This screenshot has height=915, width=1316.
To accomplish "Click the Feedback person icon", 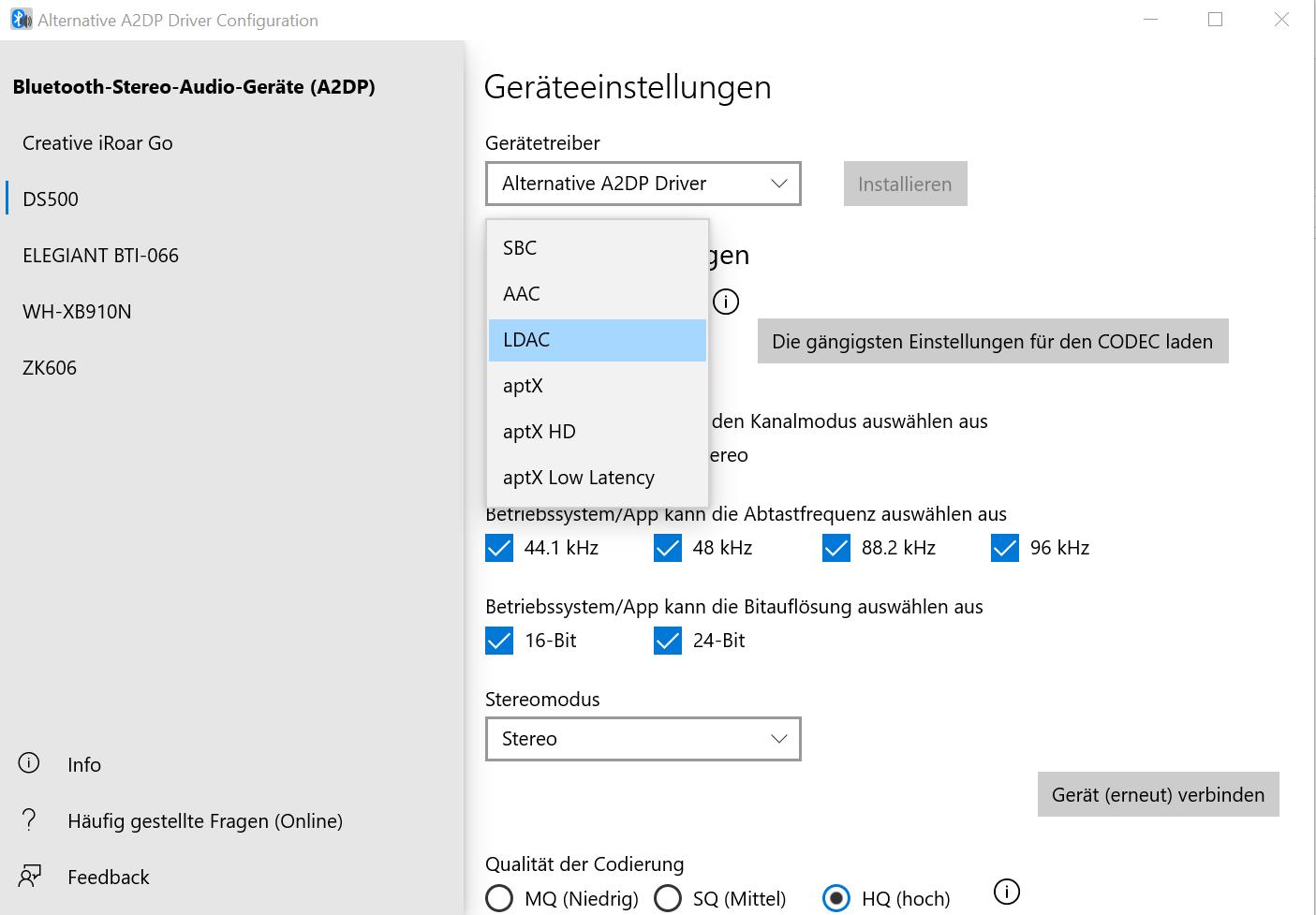I will tap(29, 877).
